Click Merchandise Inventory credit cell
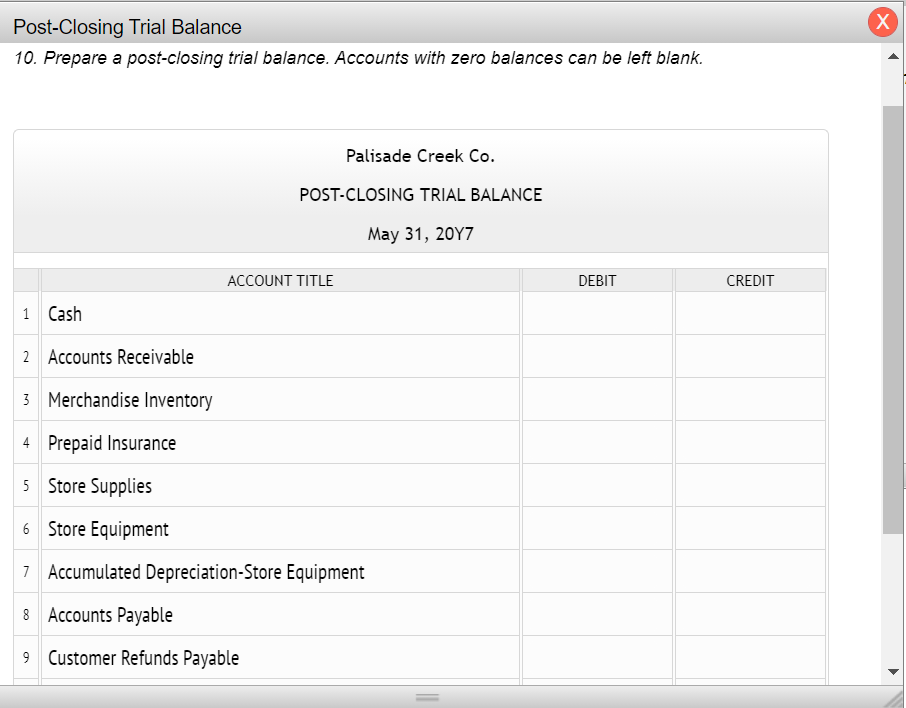This screenshot has width=906, height=708. point(750,399)
